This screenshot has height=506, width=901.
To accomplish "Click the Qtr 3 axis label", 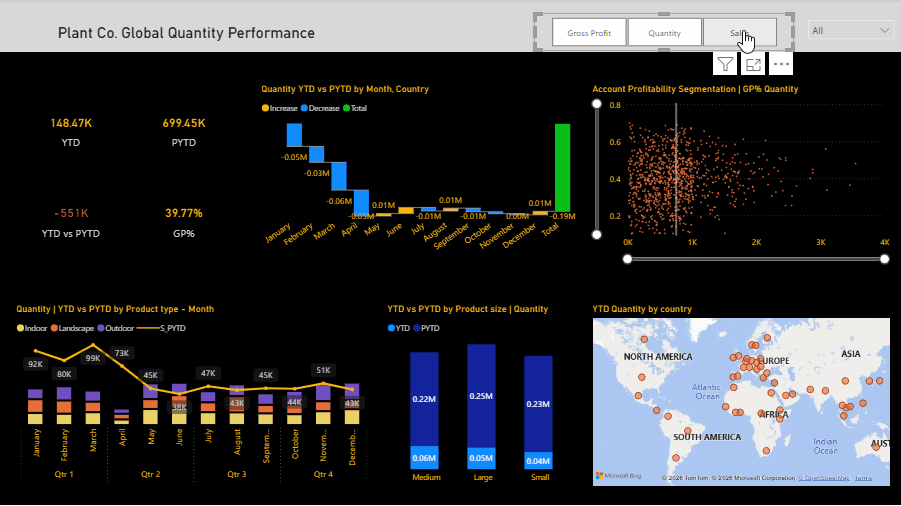I will (237, 474).
